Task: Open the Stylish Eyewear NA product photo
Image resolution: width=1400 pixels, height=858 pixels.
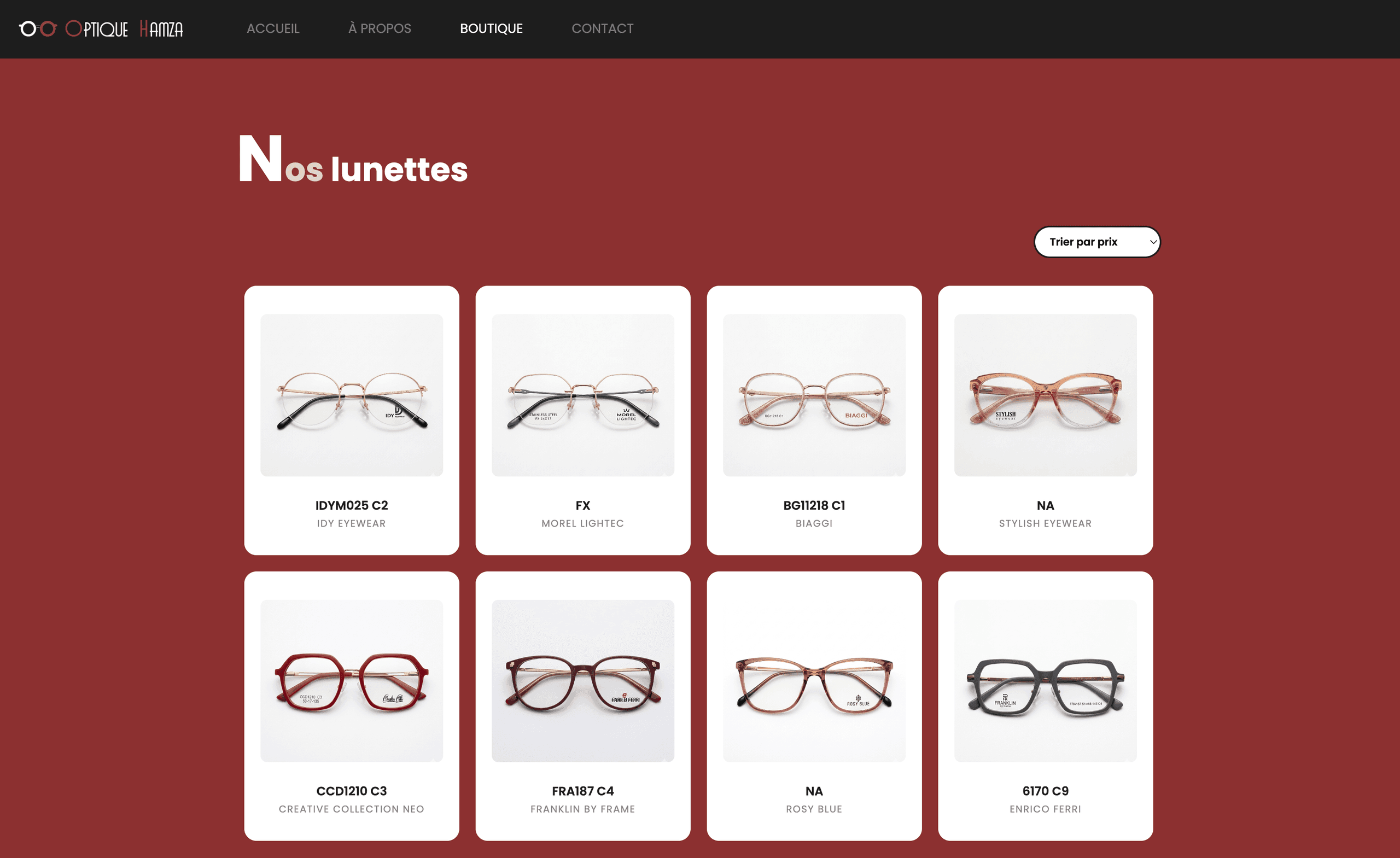Action: click(1045, 396)
